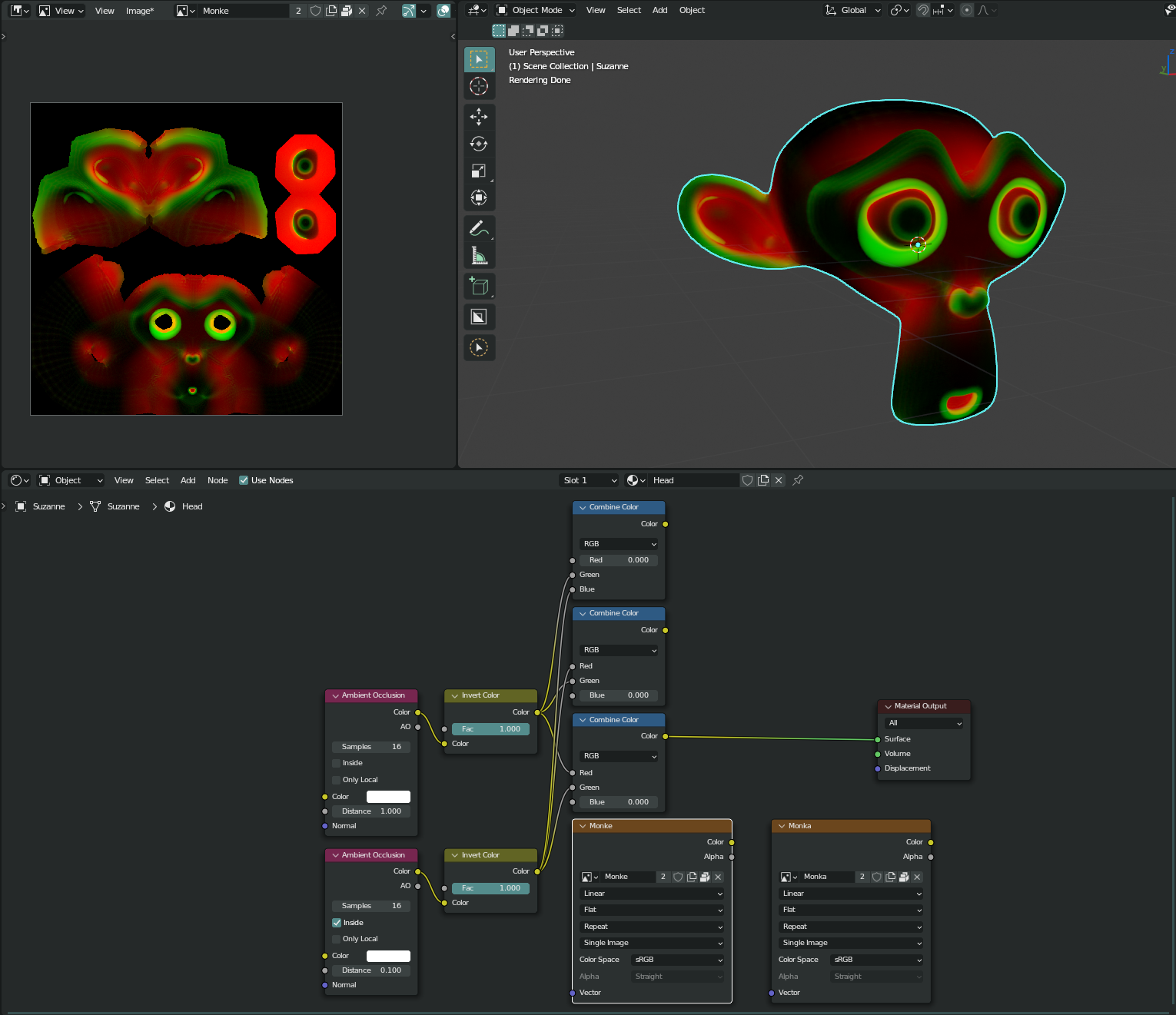Select the Add Cube tool
The width and height of the screenshot is (1176, 1015).
(x=479, y=287)
